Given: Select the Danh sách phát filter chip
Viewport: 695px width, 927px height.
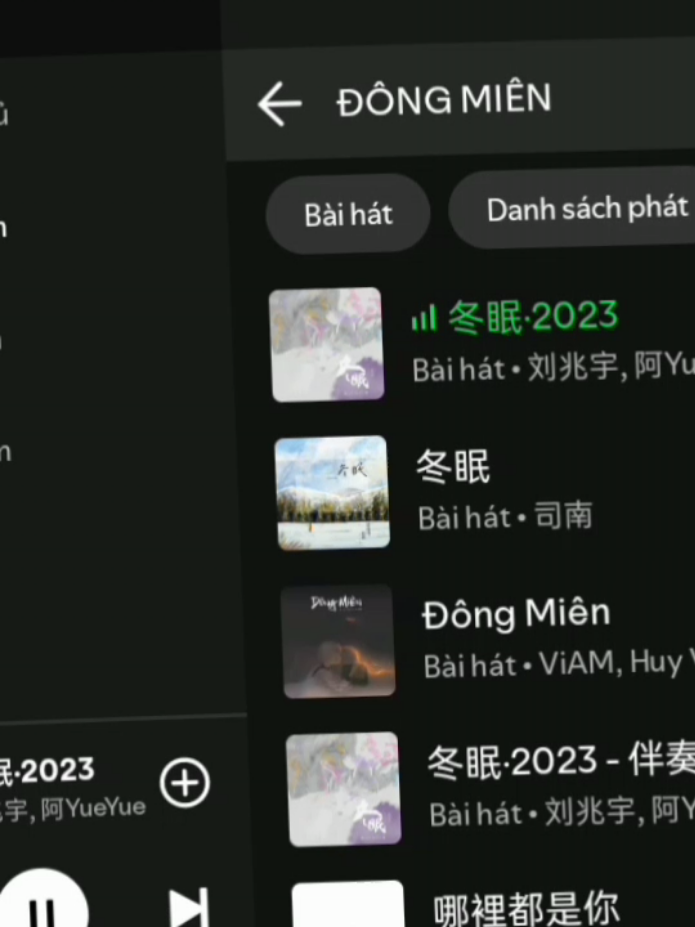Looking at the screenshot, I should [x=572, y=209].
